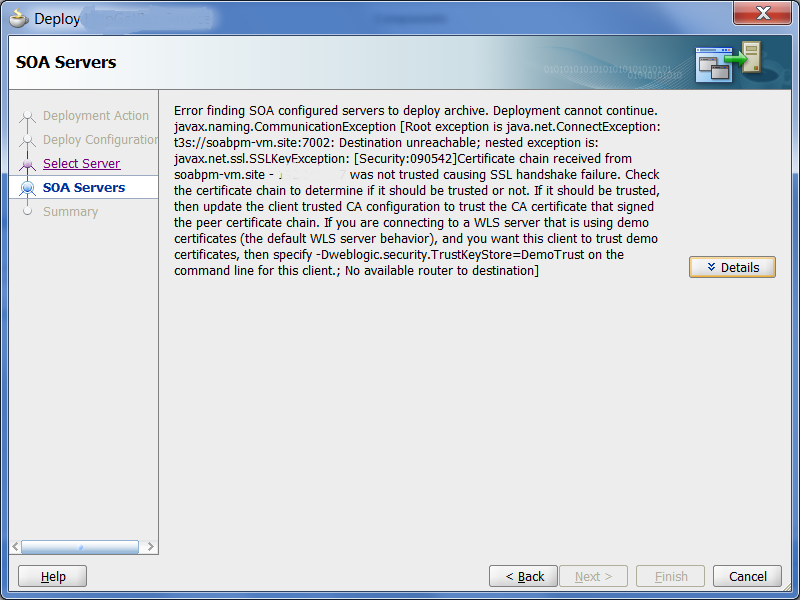This screenshot has width=800, height=600.
Task: Click the step list horizontal scrollbar thumb
Action: 80,547
